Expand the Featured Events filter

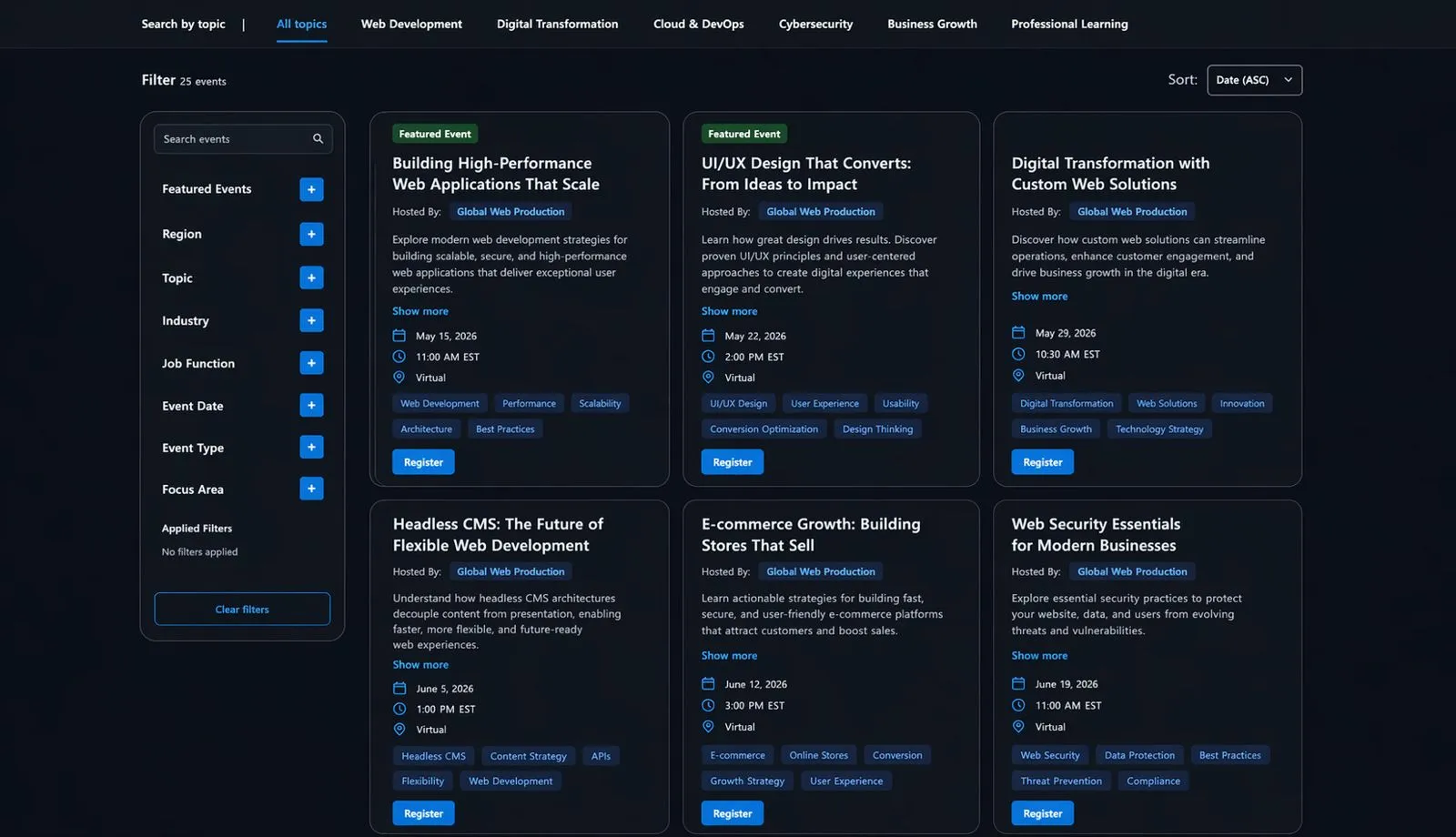click(x=311, y=189)
